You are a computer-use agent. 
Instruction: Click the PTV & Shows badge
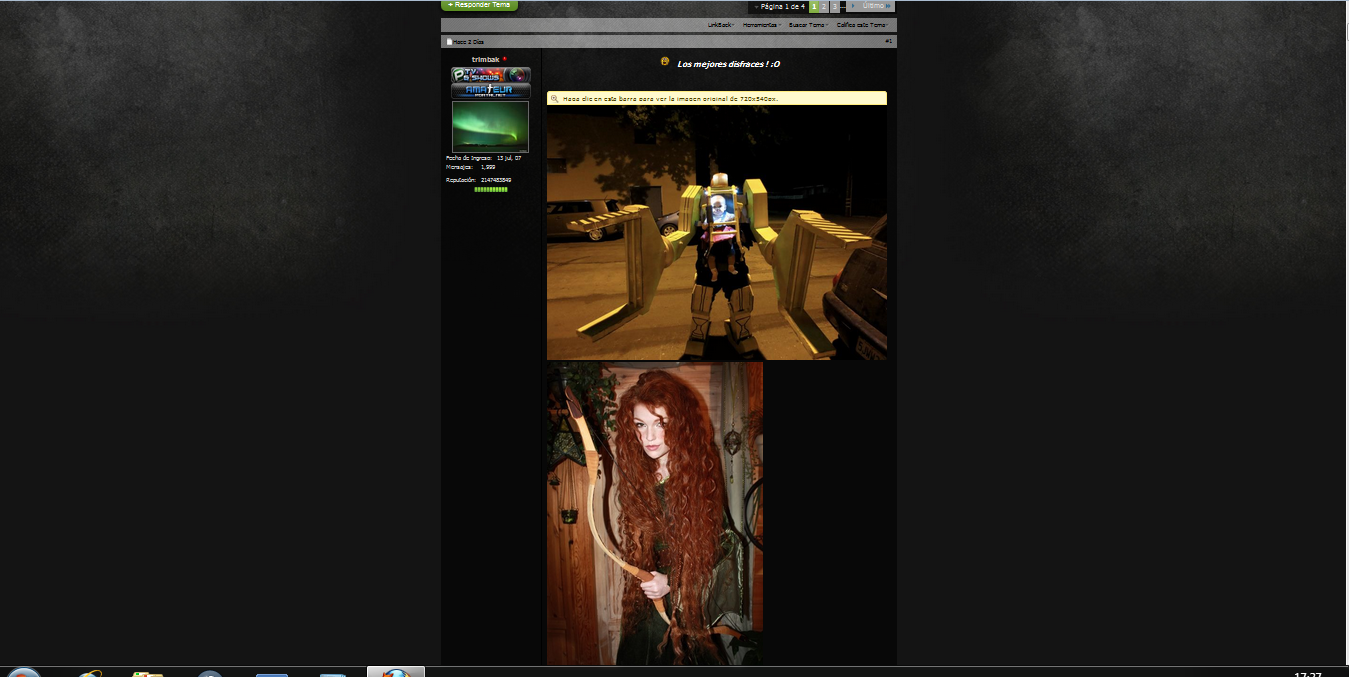pos(490,75)
